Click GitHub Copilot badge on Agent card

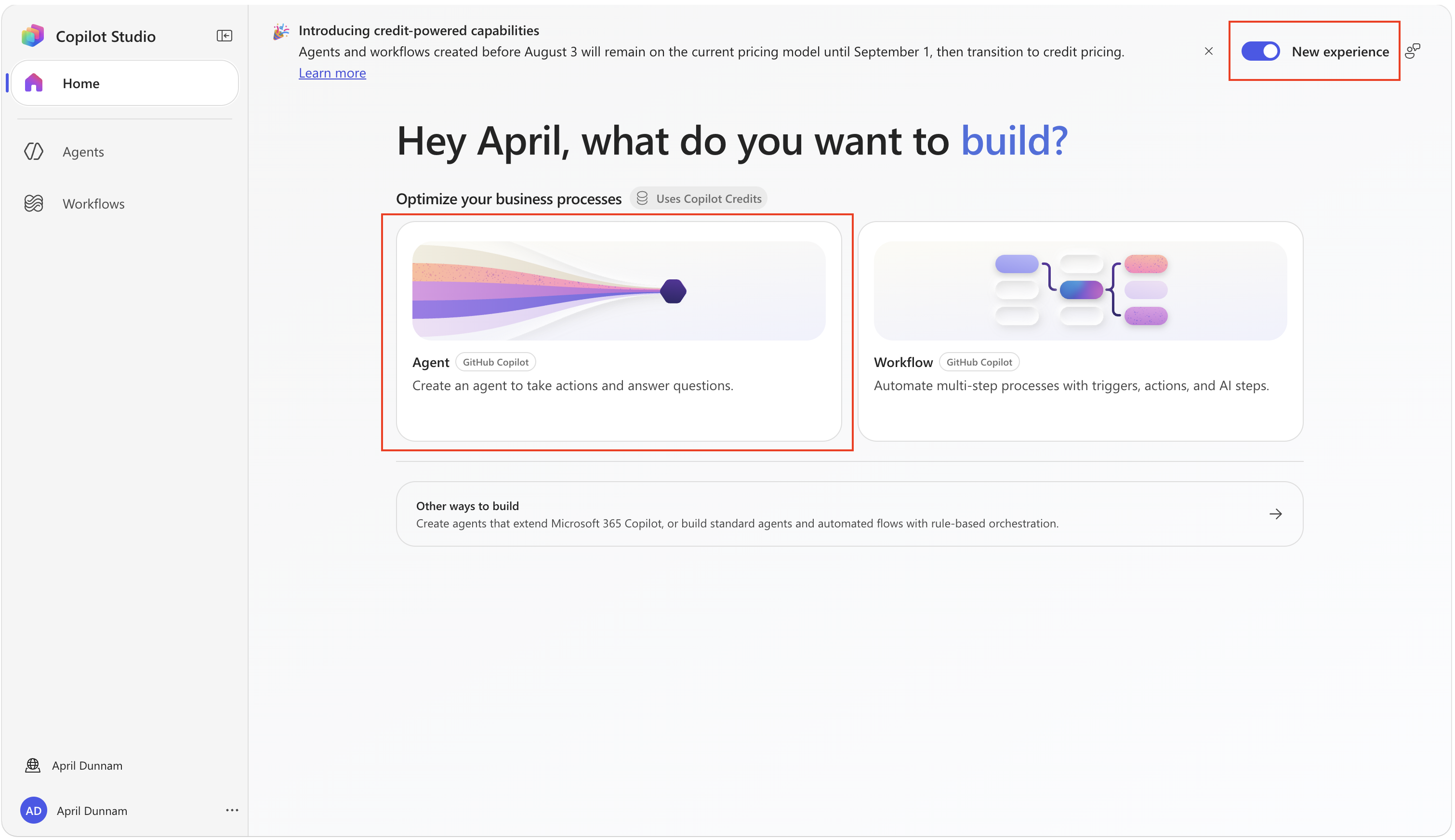(x=496, y=362)
